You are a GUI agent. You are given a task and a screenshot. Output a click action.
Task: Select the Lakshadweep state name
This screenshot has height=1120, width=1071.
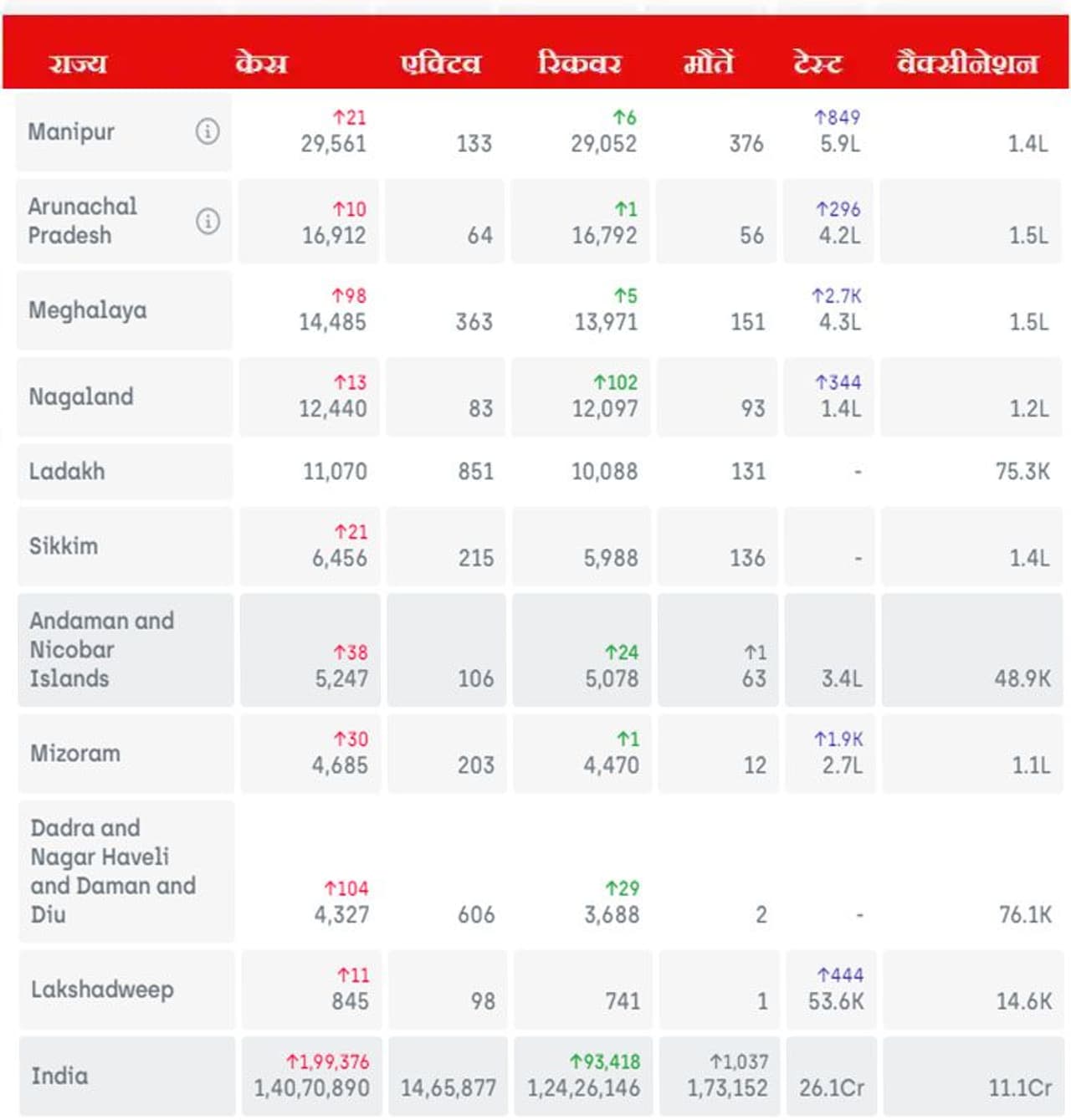click(102, 990)
